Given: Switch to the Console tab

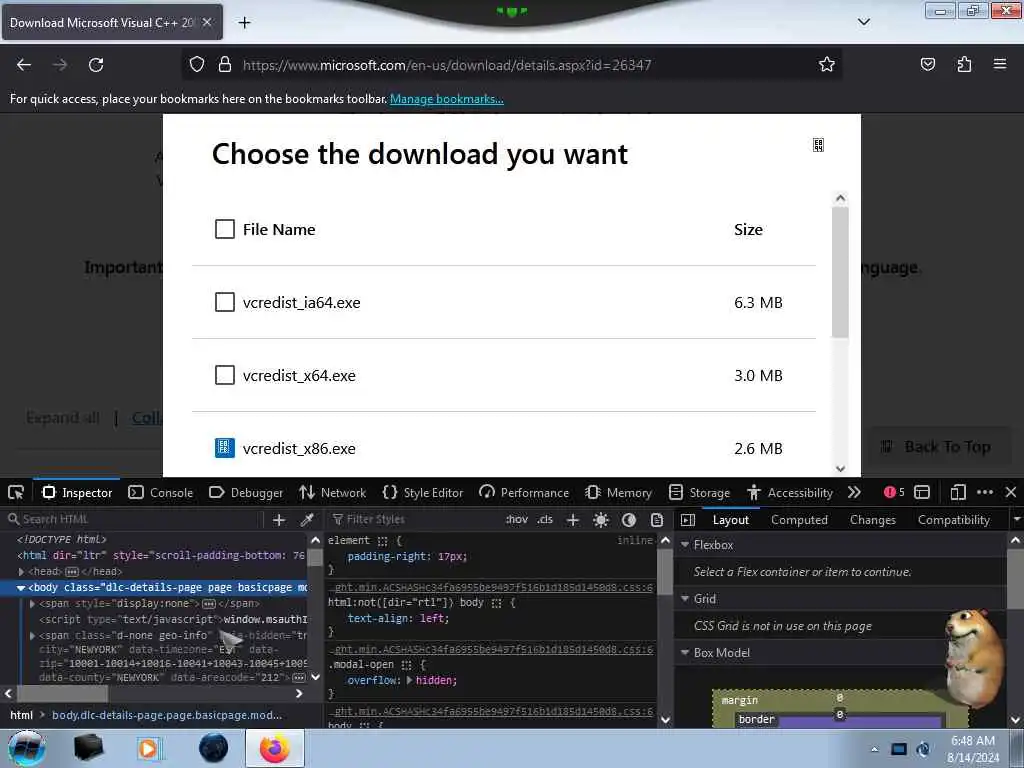Looking at the screenshot, I should 161,492.
